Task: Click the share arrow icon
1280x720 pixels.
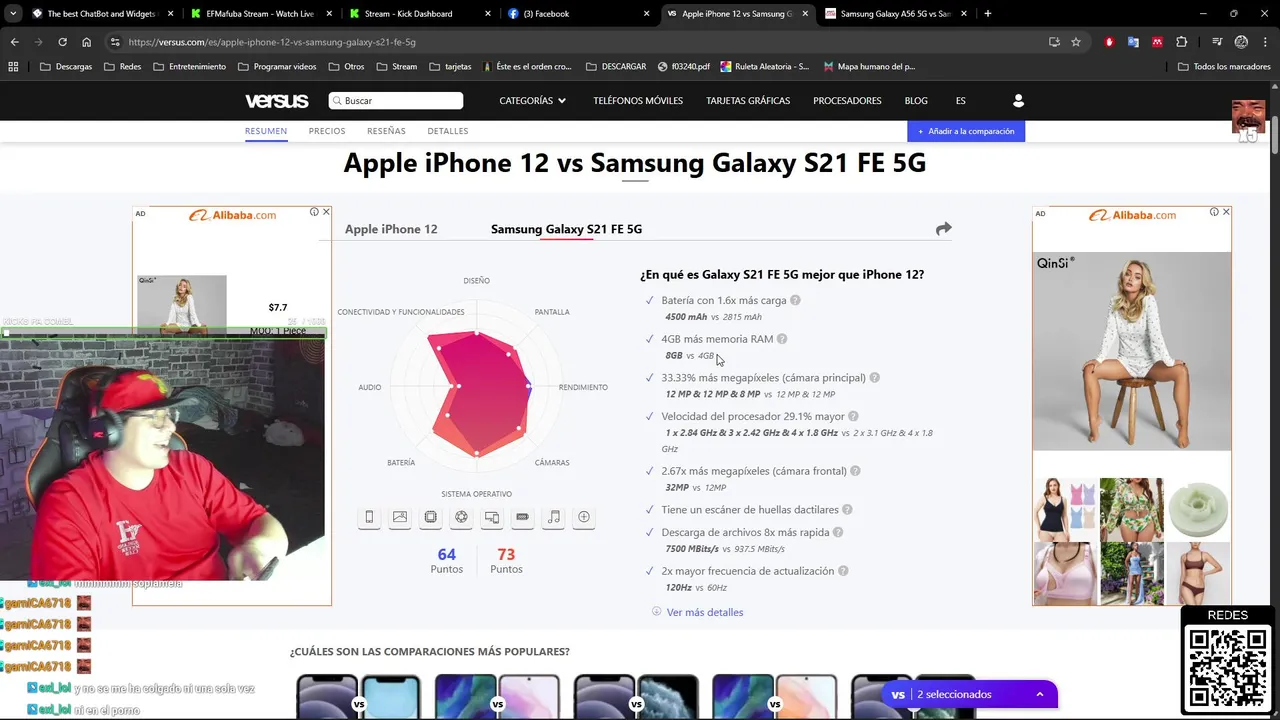Action: (x=943, y=229)
